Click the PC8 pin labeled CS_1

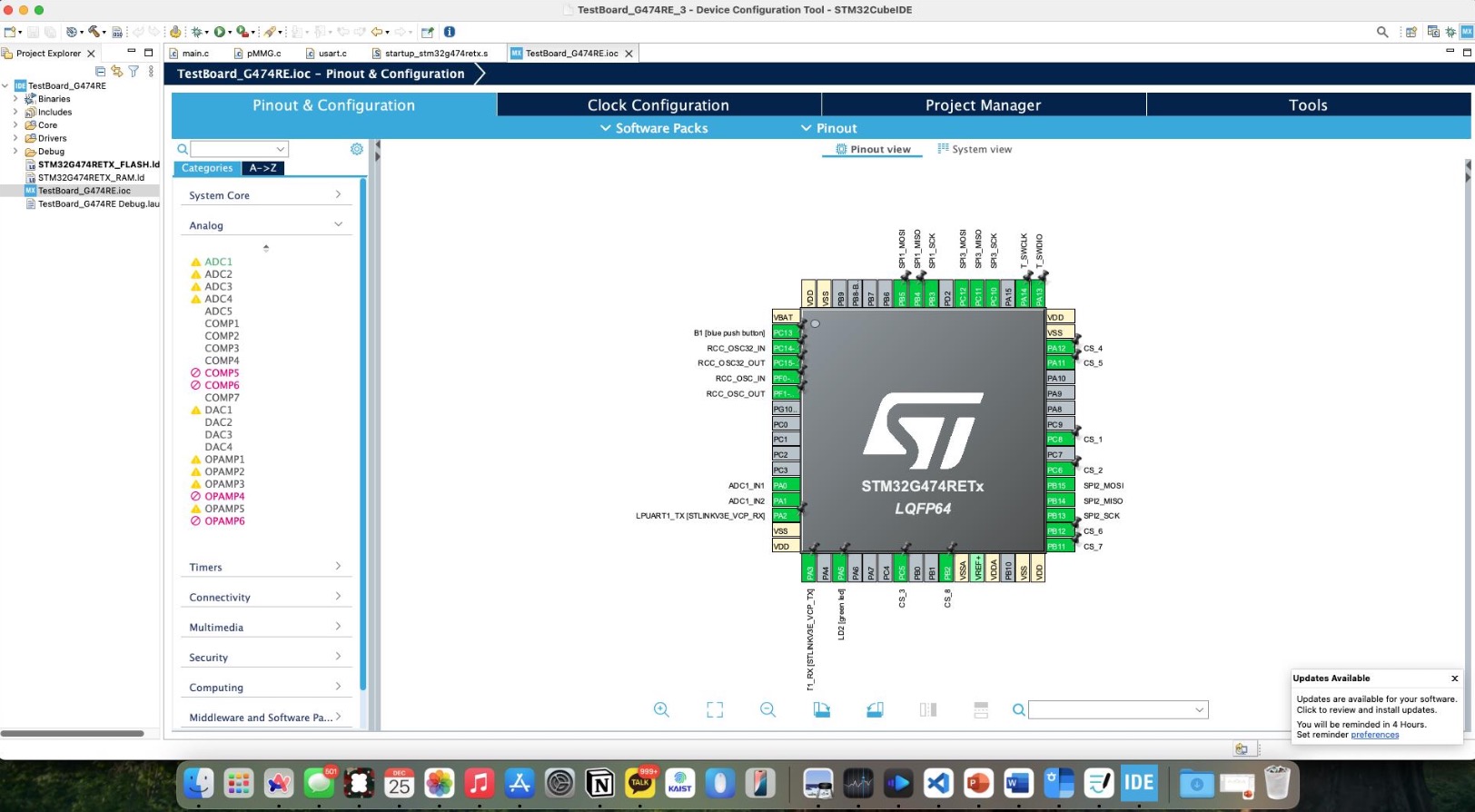pos(1059,440)
